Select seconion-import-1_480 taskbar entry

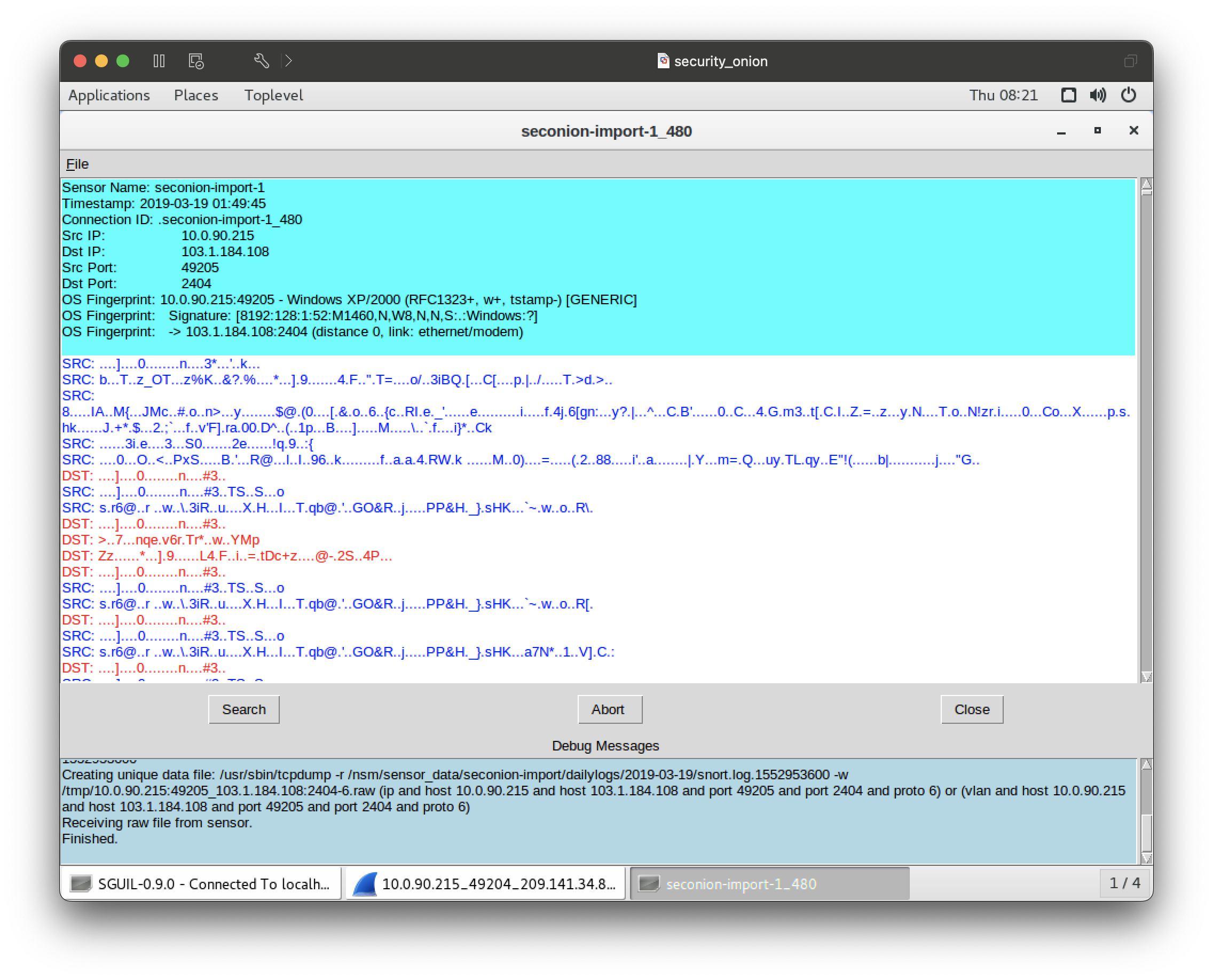click(x=770, y=883)
